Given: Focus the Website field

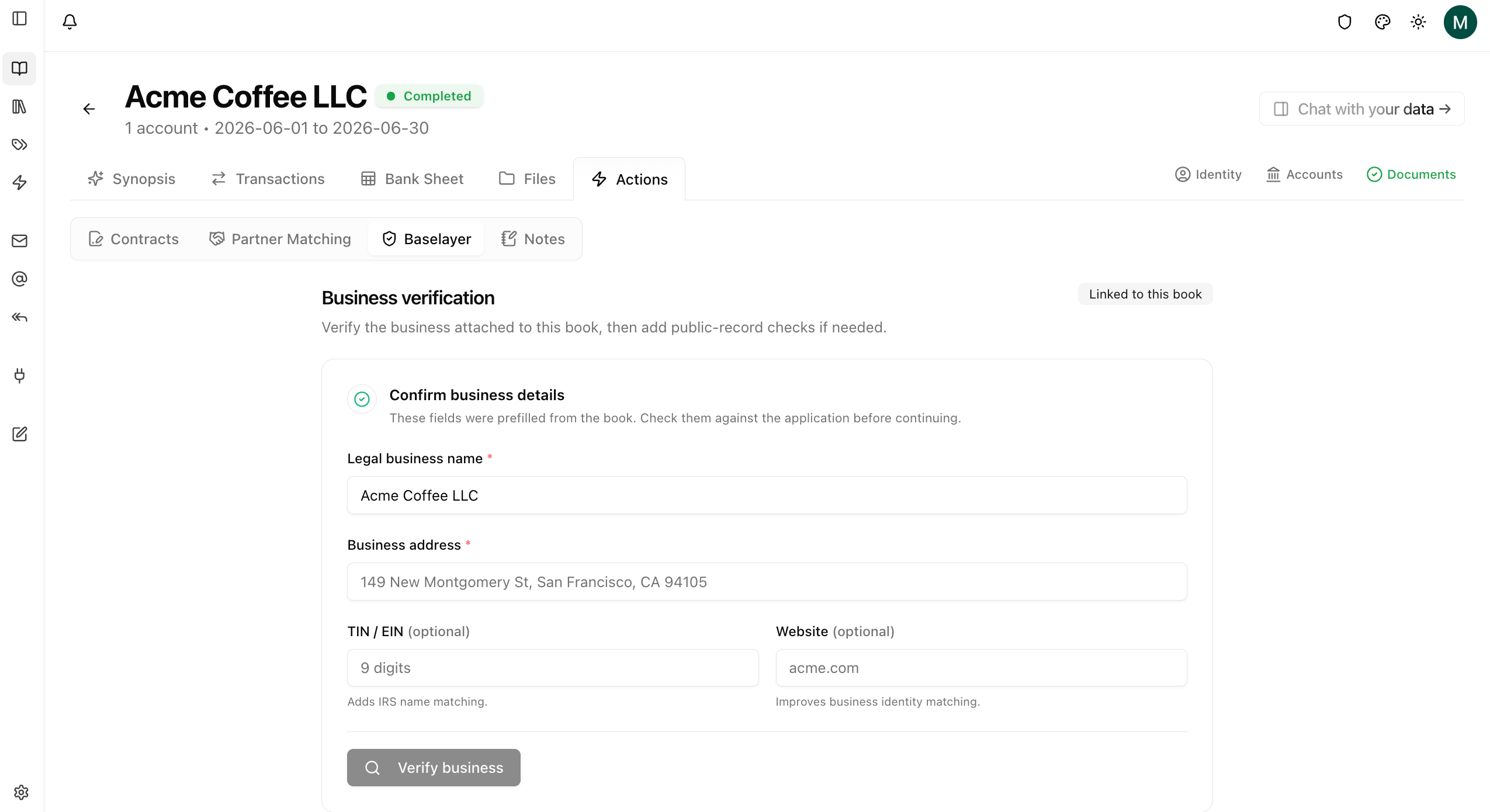Looking at the screenshot, I should [981, 668].
